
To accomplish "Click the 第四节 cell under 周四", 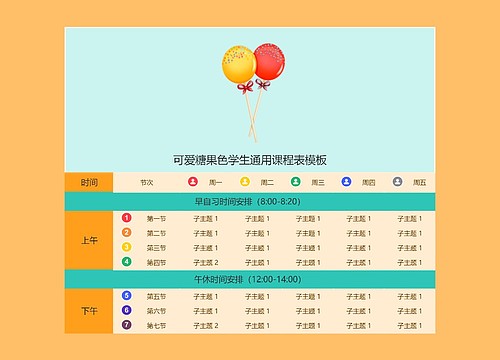I will click(359, 263).
